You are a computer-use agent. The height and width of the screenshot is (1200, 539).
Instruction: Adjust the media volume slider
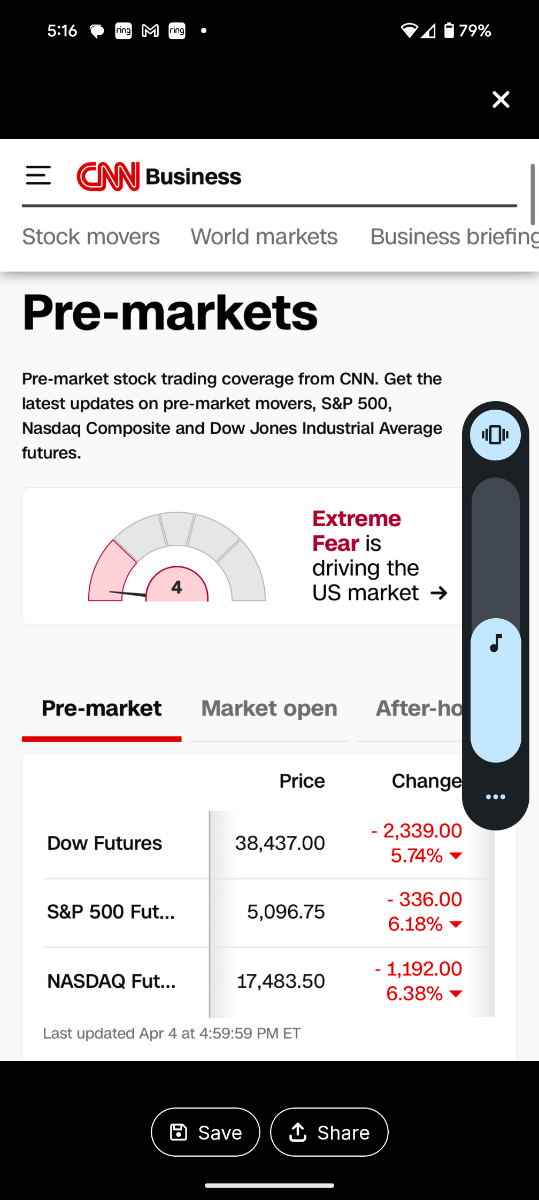pos(495,620)
